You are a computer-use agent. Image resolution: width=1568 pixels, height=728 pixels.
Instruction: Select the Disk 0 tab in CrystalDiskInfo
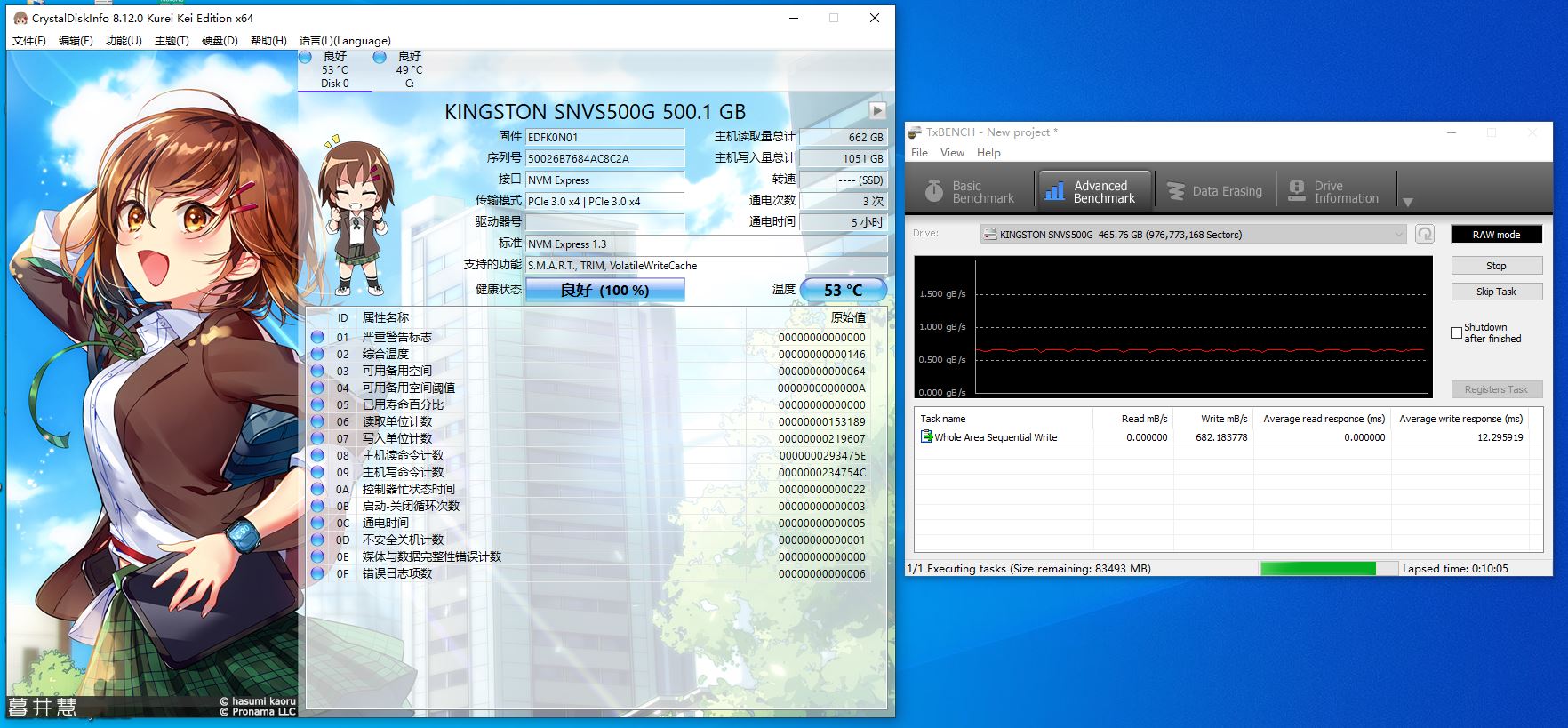(334, 70)
